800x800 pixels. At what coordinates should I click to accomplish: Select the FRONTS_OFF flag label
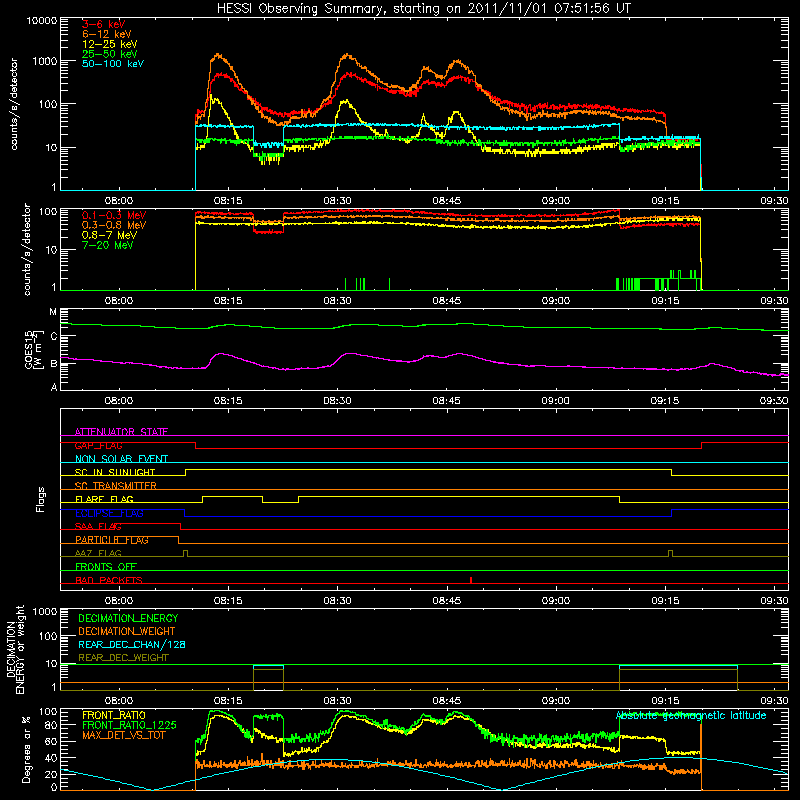[106, 566]
